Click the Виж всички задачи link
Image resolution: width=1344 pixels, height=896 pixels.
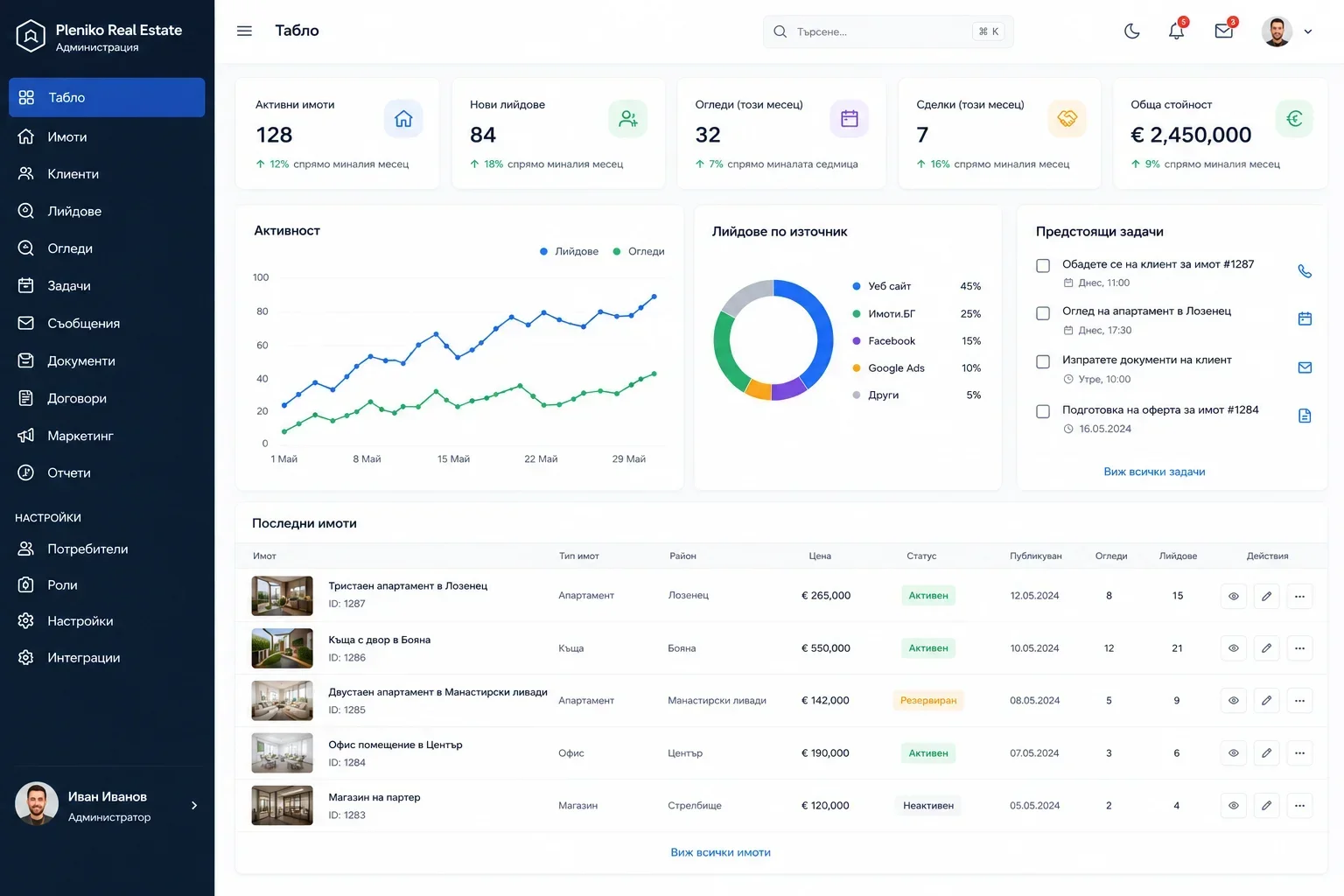[1154, 472]
